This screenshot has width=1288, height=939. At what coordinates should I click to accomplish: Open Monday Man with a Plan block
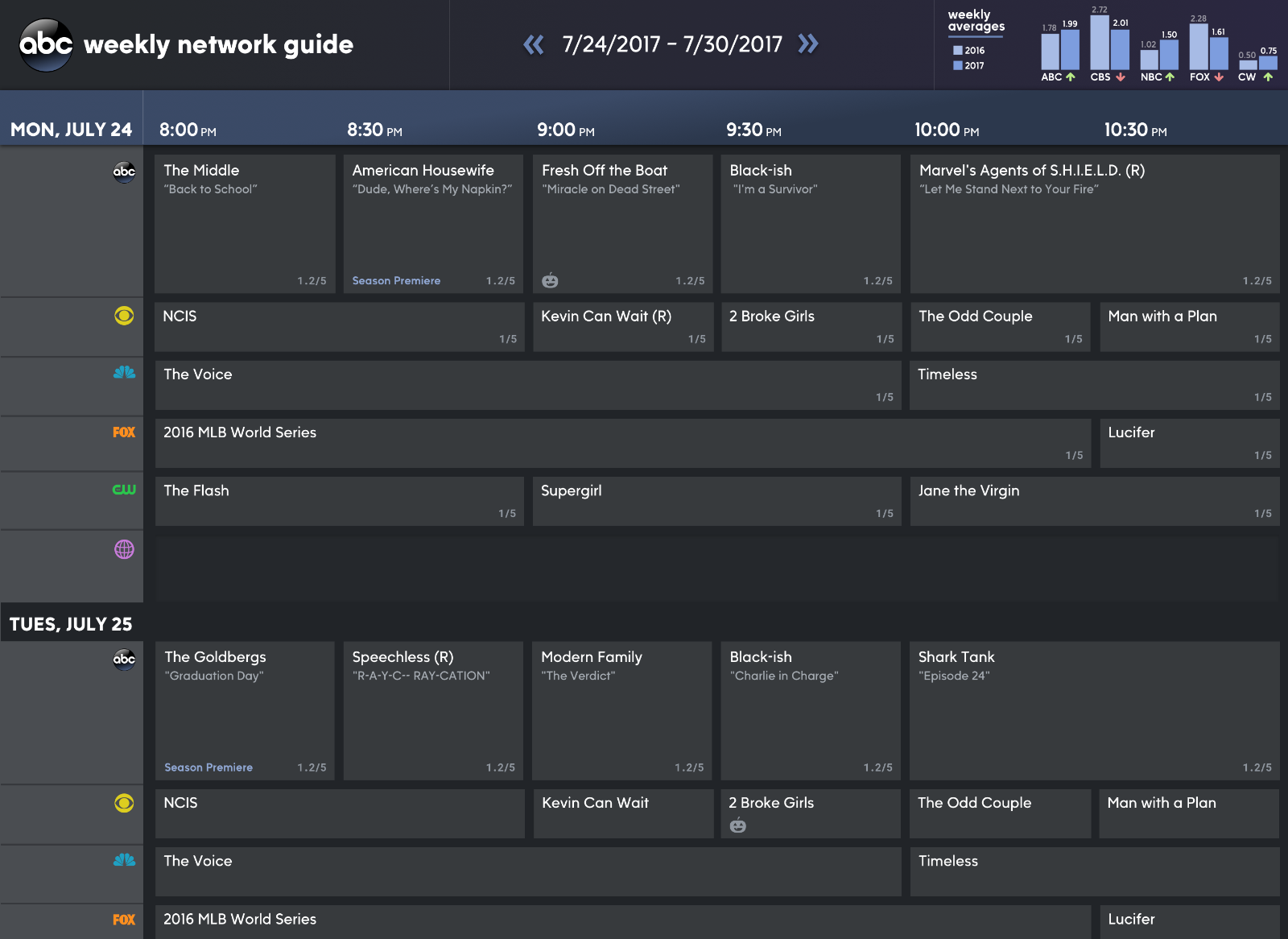click(x=1190, y=327)
